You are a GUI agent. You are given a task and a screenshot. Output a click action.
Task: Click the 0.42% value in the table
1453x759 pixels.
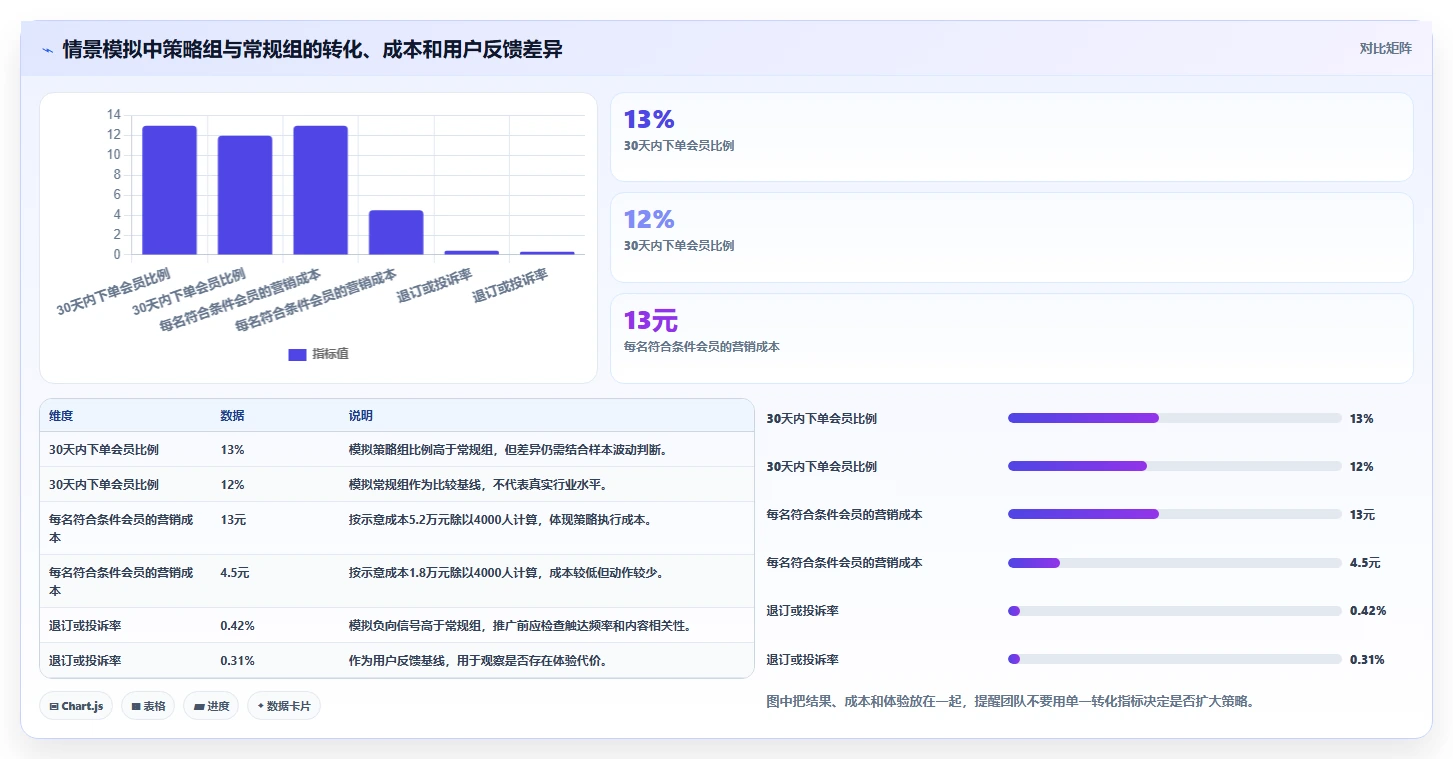point(237,626)
